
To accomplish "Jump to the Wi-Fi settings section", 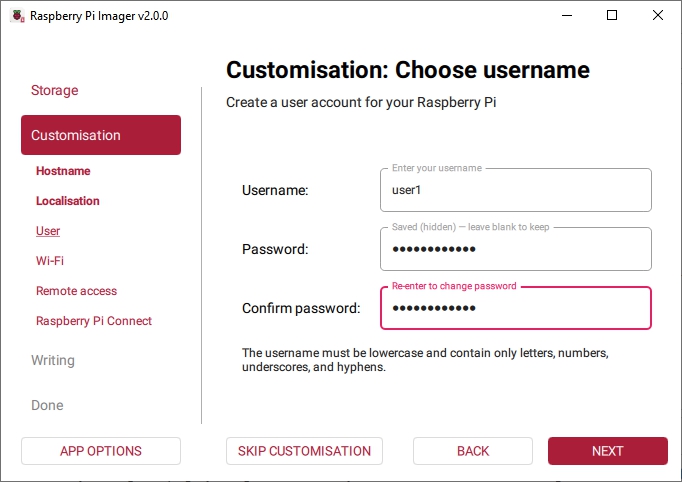I will (50, 261).
